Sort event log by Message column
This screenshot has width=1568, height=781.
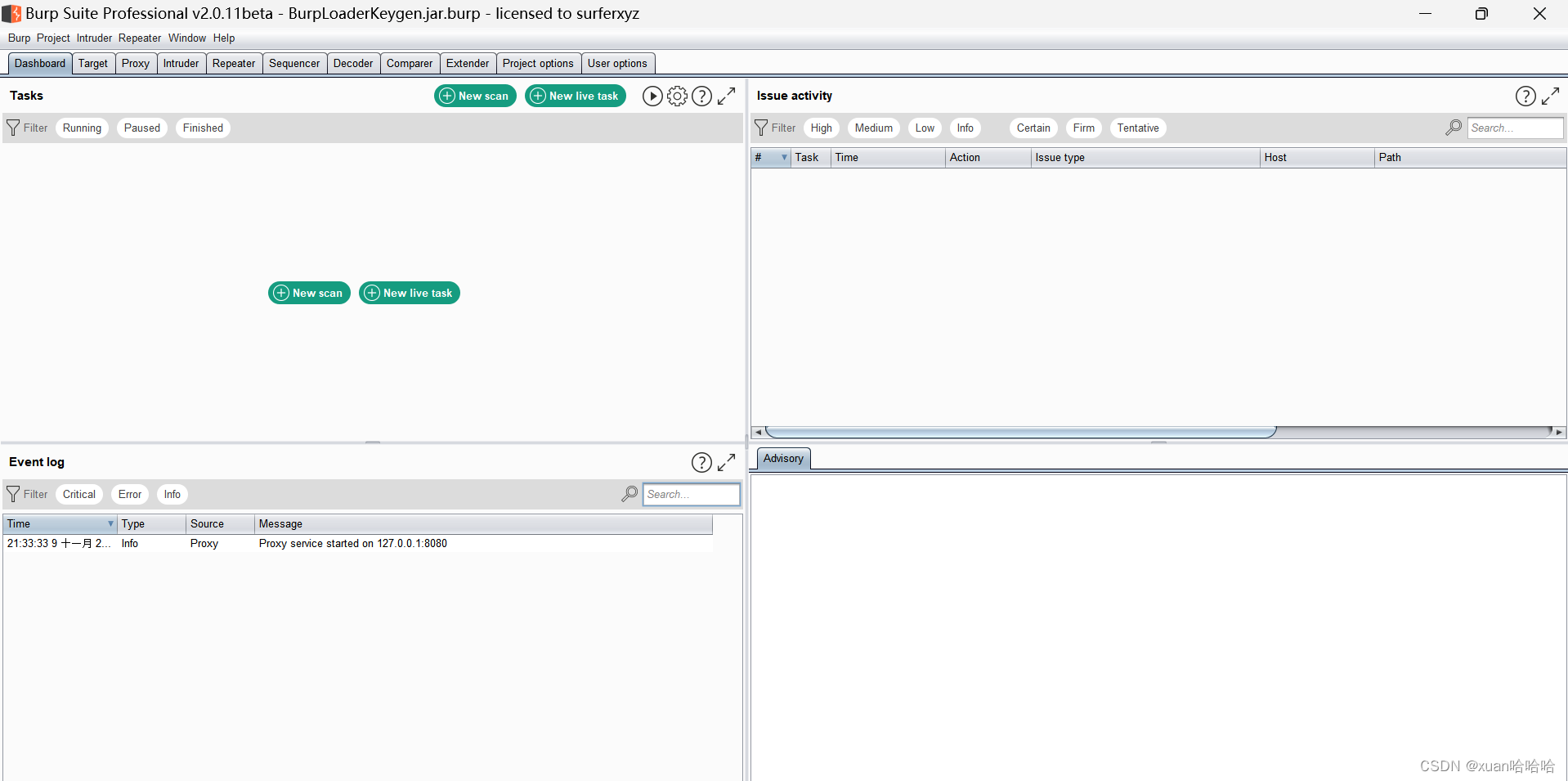click(483, 524)
